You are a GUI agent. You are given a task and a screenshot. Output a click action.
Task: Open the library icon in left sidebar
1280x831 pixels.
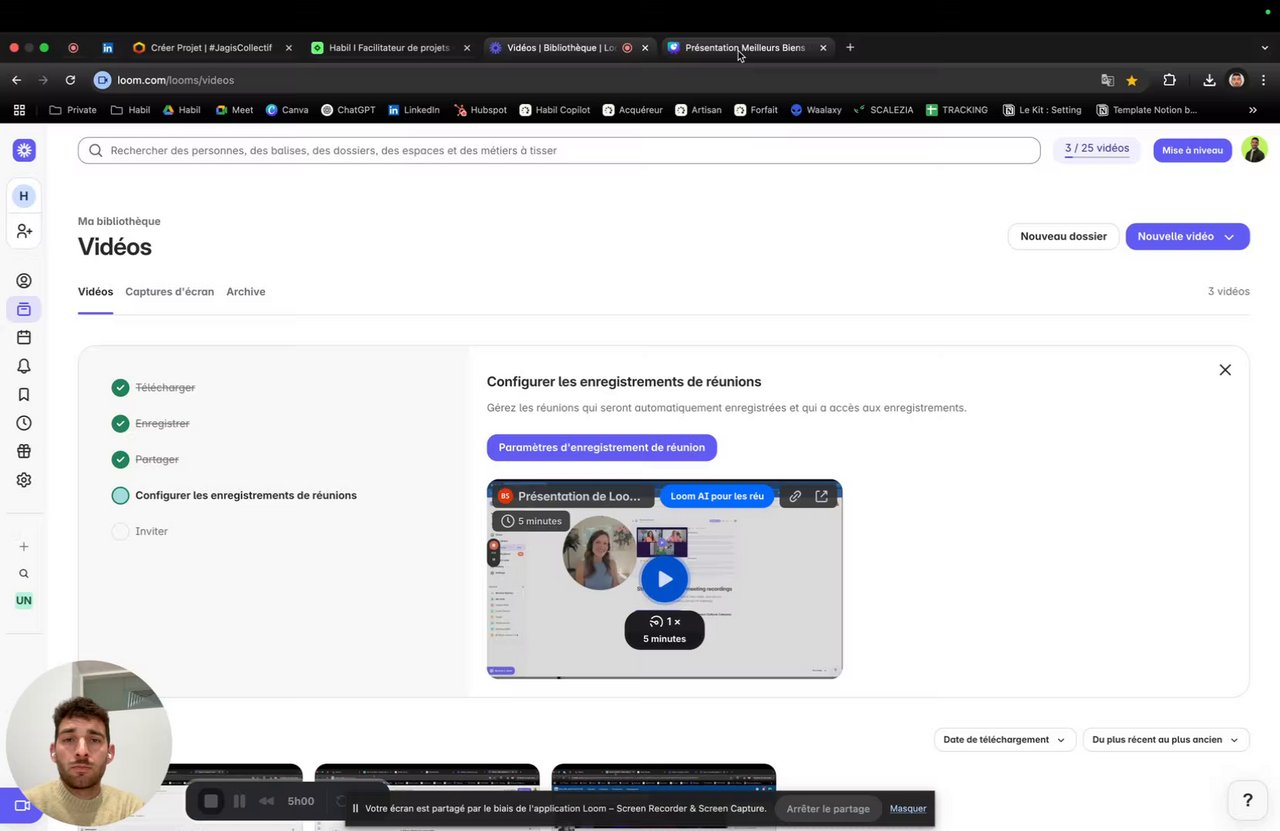[24, 309]
